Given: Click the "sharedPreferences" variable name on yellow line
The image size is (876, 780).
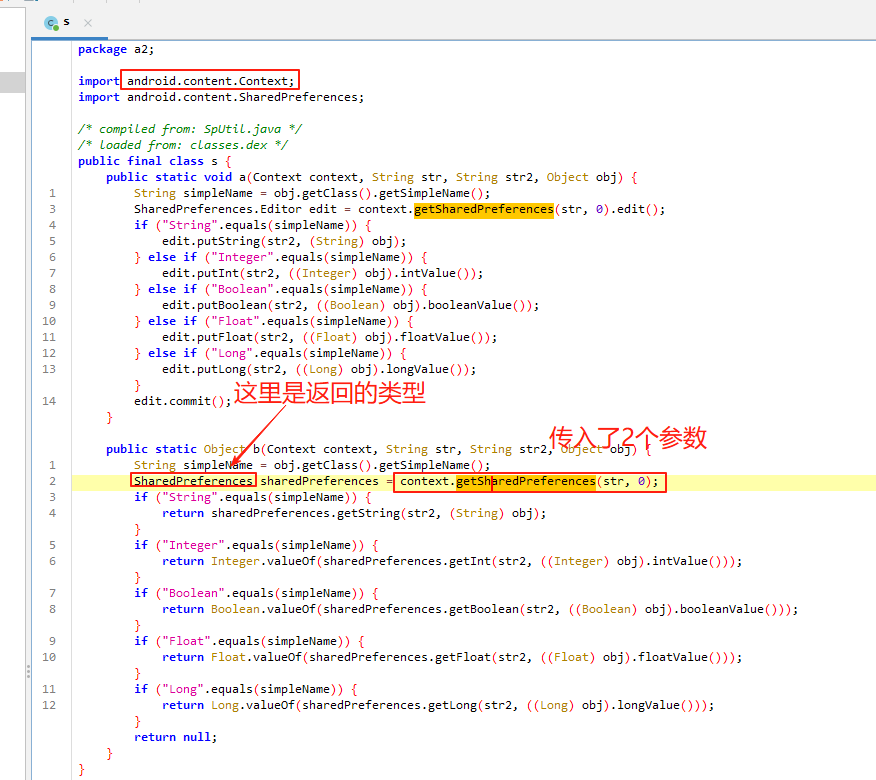Looking at the screenshot, I should [x=319, y=481].
